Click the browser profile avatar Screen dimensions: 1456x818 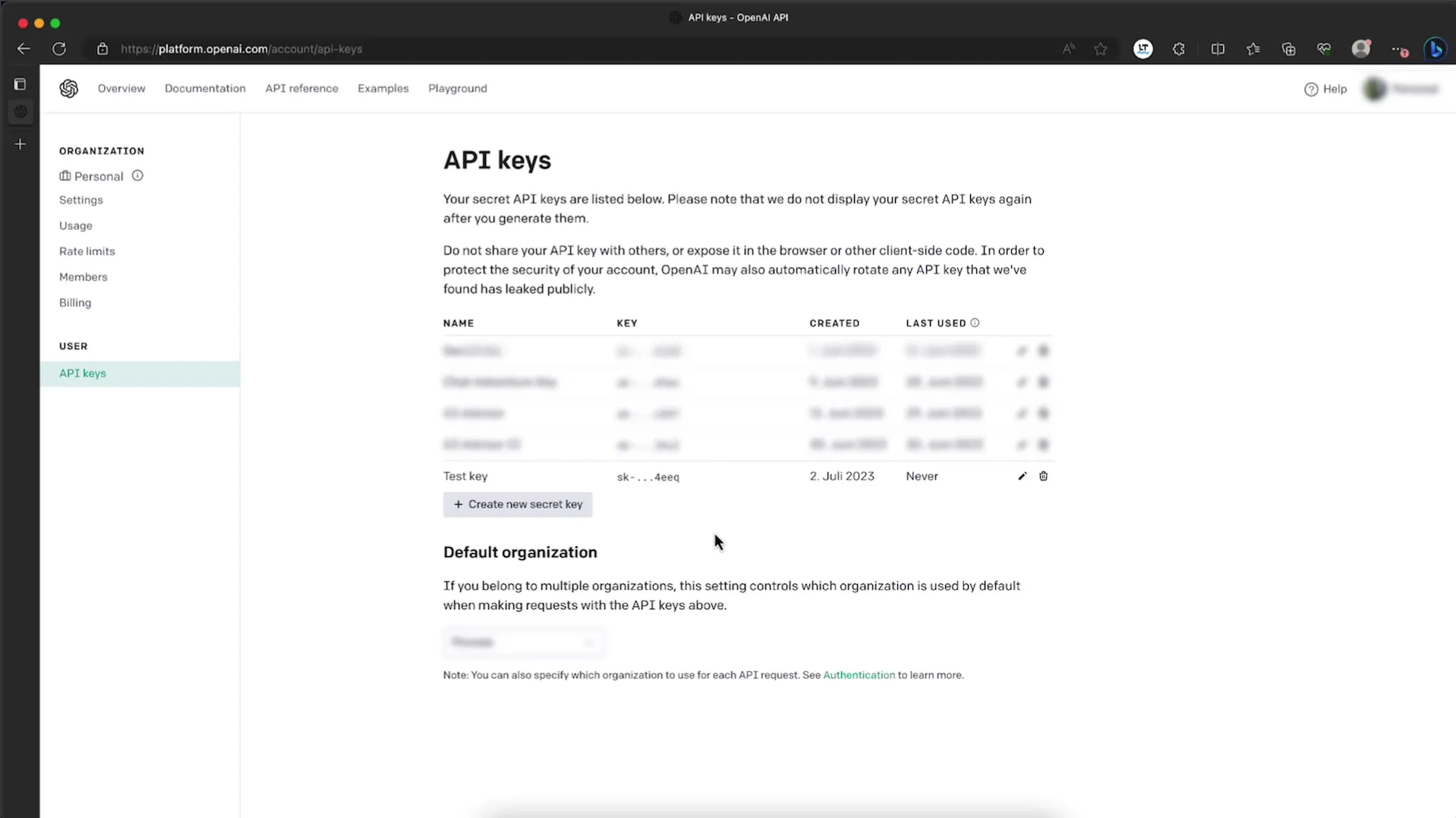(x=1361, y=49)
